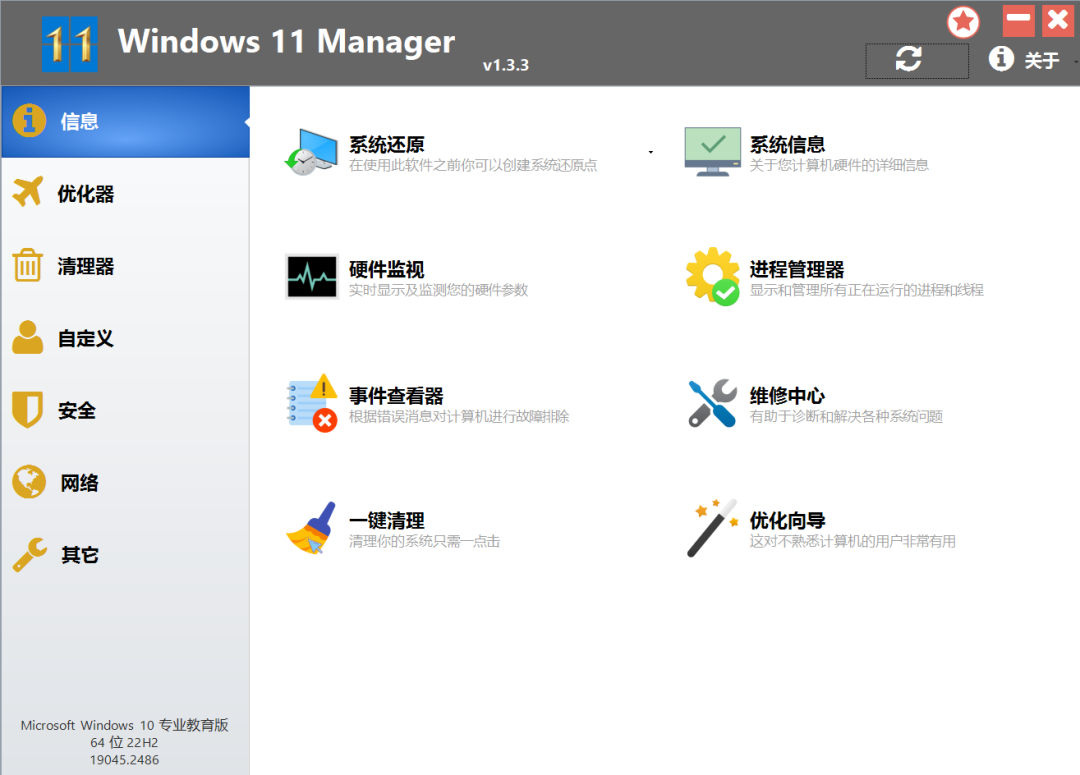This screenshot has height=775, width=1080.
Task: Click description 显示和管理所有正在运行的进程和线程
Action: [866, 290]
